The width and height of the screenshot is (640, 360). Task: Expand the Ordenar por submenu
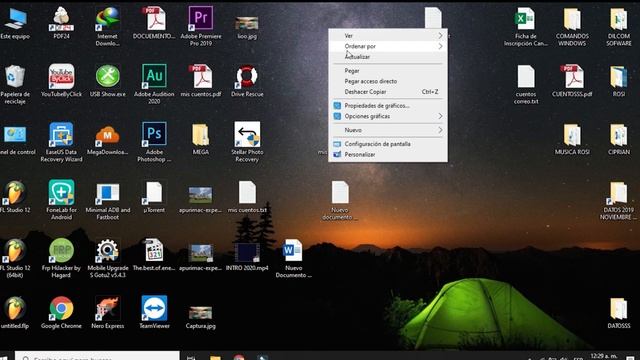click(x=388, y=47)
